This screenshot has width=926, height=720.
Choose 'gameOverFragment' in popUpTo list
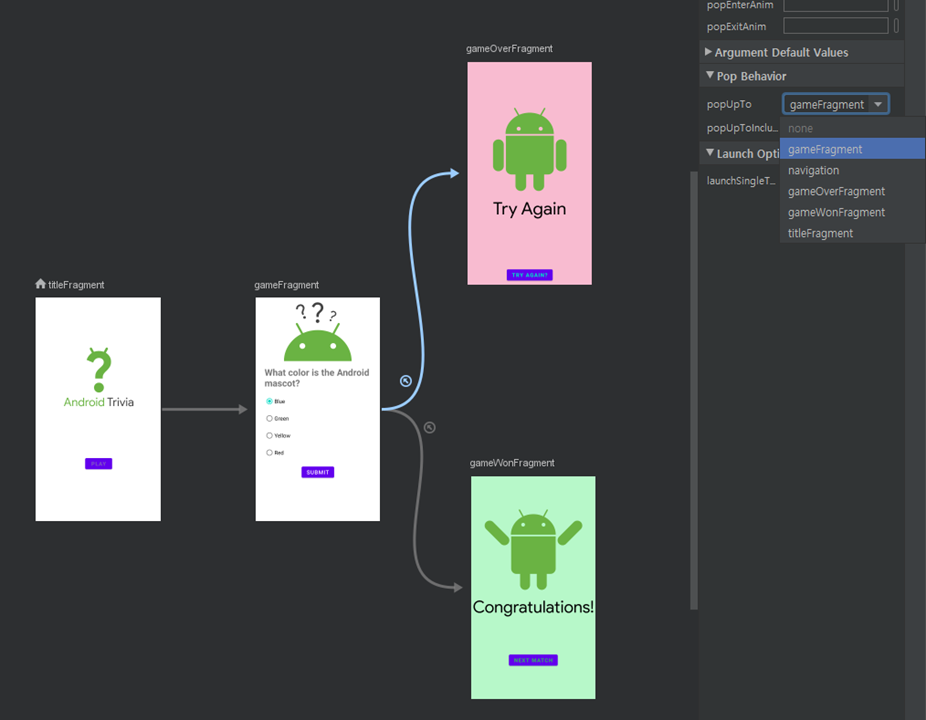pos(852,191)
